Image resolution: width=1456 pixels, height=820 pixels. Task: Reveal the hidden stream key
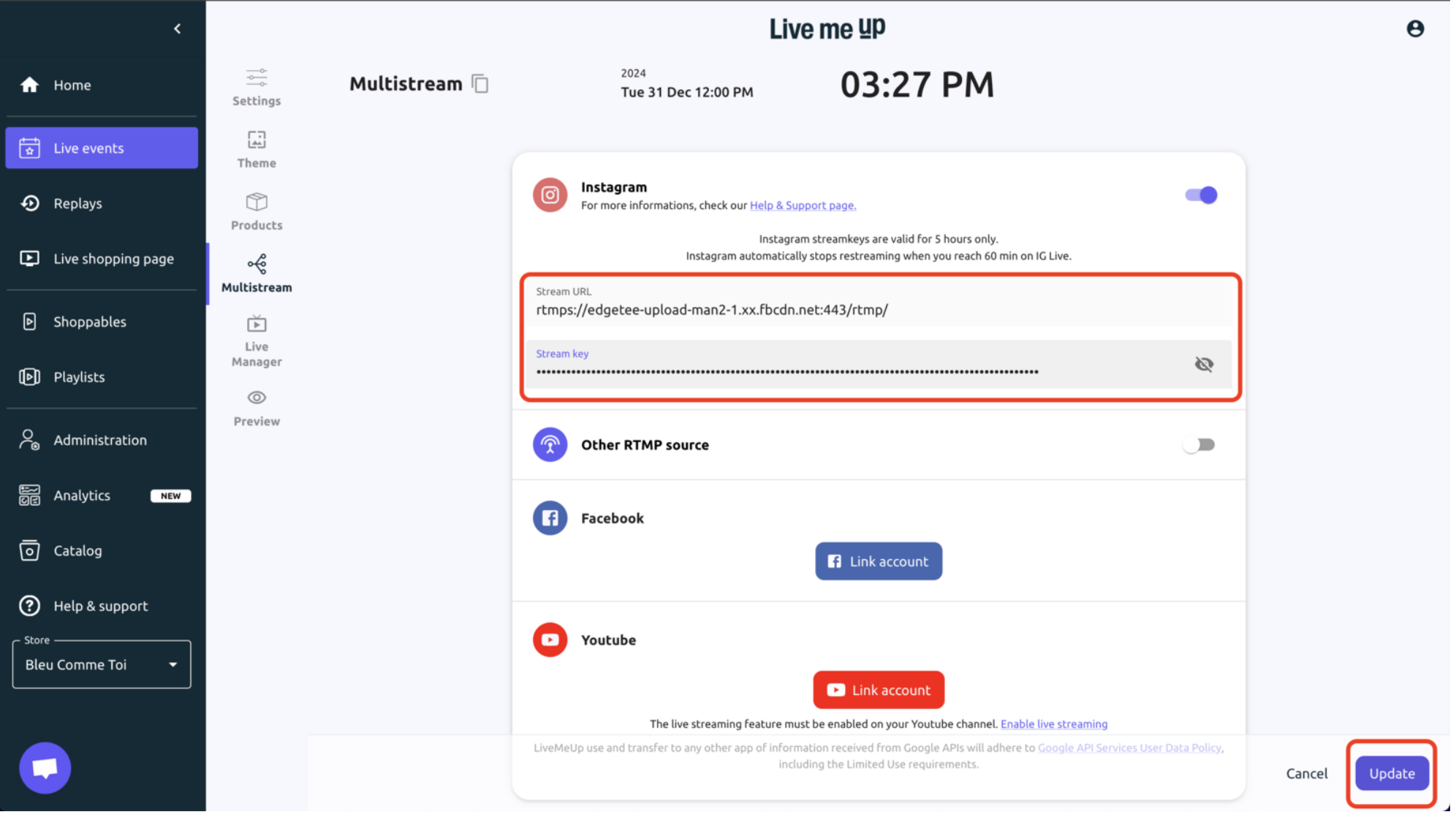click(1203, 364)
